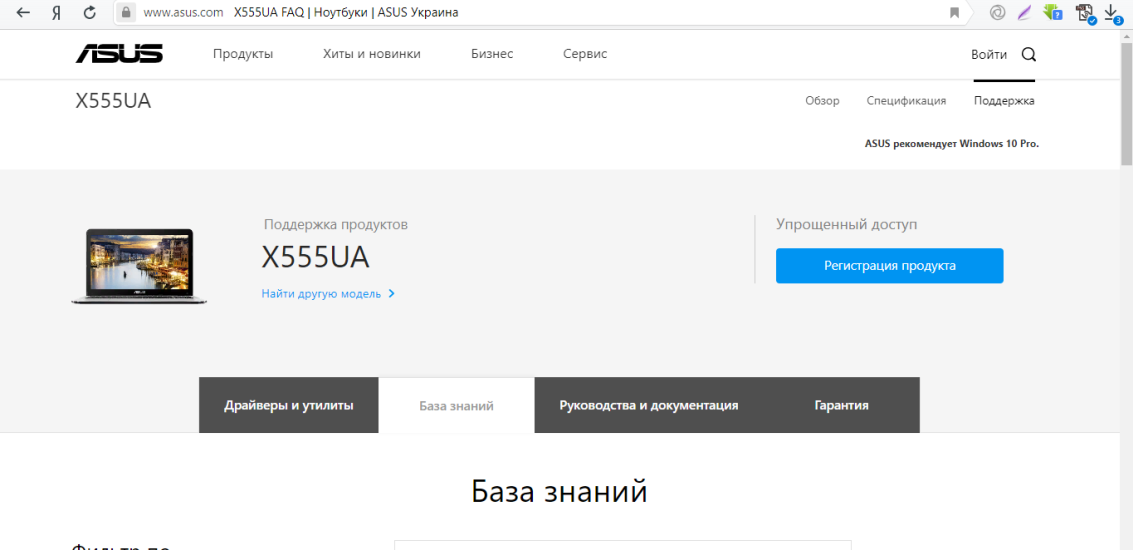Bookmark this page with the bookmark icon
The height and width of the screenshot is (550, 1133).
pos(955,12)
